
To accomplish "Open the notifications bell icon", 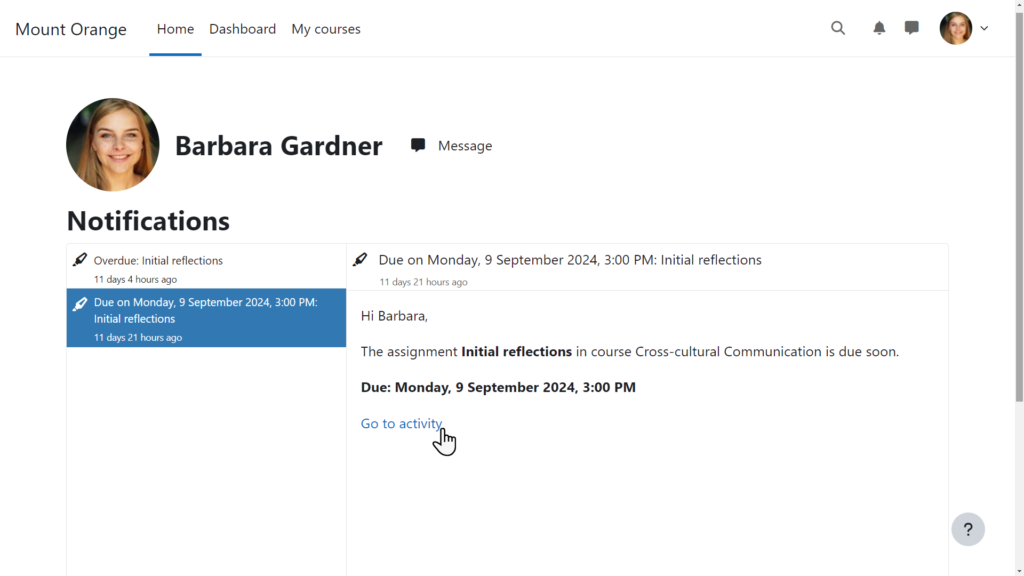I will coord(879,28).
